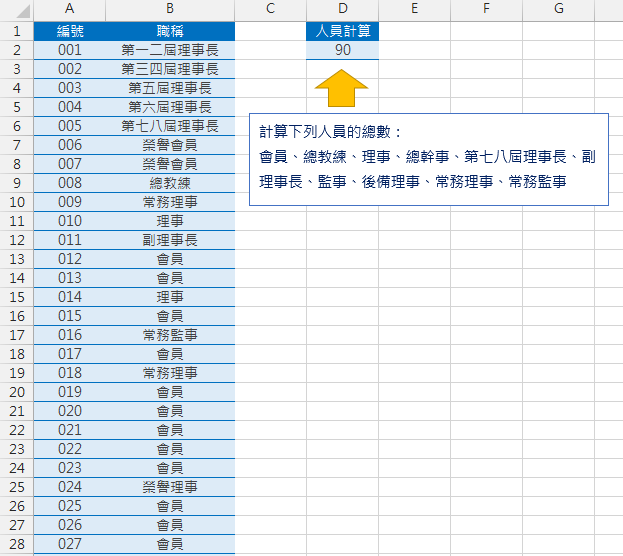Image resolution: width=623 pixels, height=556 pixels.
Task: Select 會員 cell in row 13
Action: pos(170,259)
